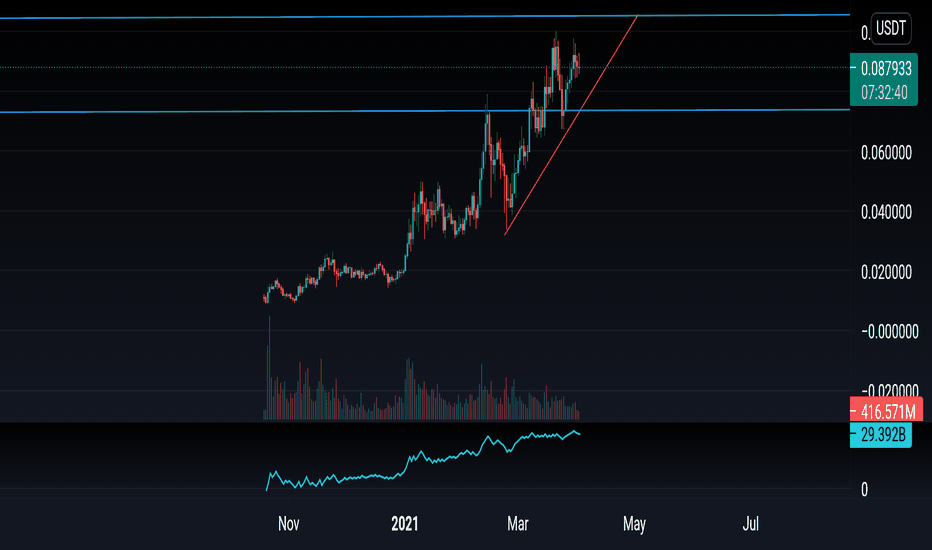Click the 0 indicator axis label
The height and width of the screenshot is (550, 932).
click(864, 490)
